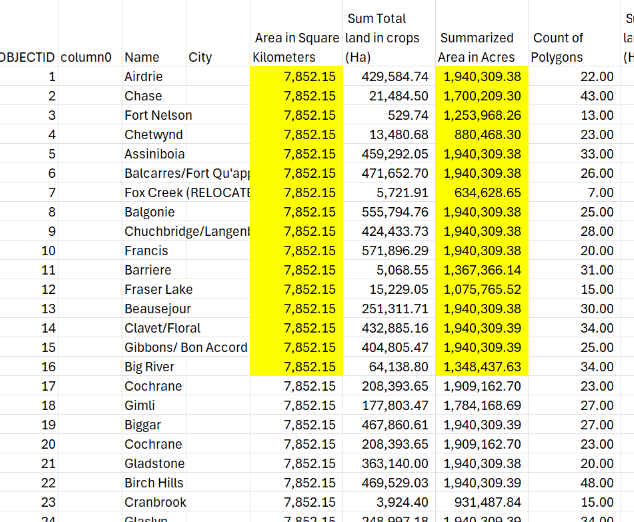
Task: Click crops value 571,896.29 for Francis
Action: [x=395, y=251]
